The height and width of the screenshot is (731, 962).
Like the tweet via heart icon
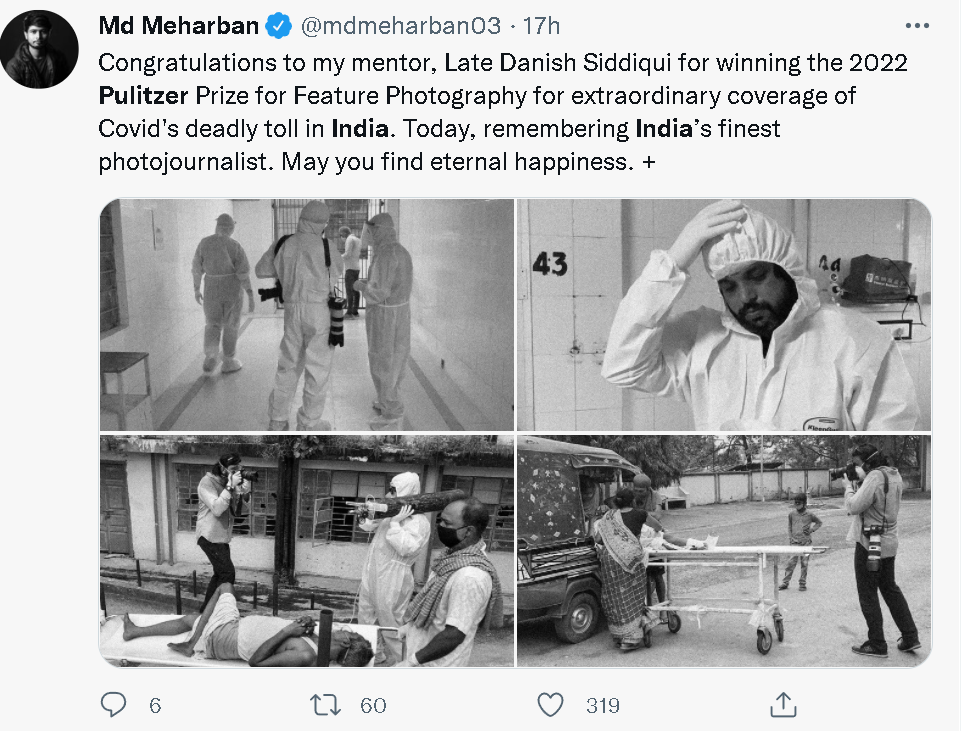(x=550, y=705)
